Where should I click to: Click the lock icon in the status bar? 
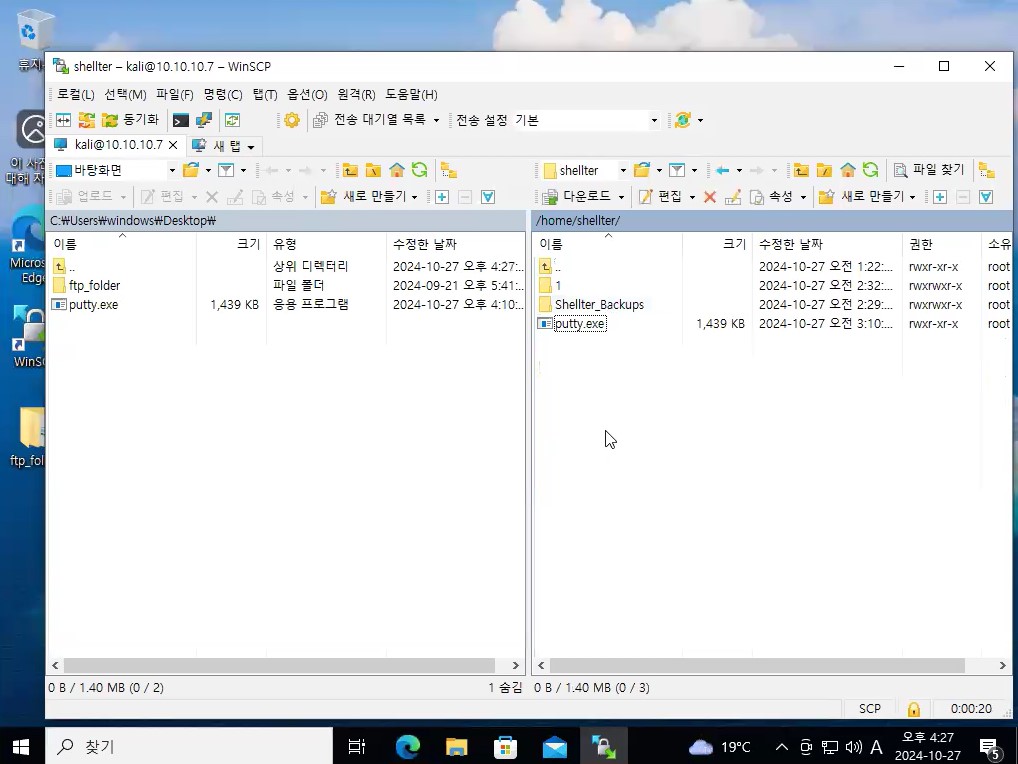(x=913, y=709)
